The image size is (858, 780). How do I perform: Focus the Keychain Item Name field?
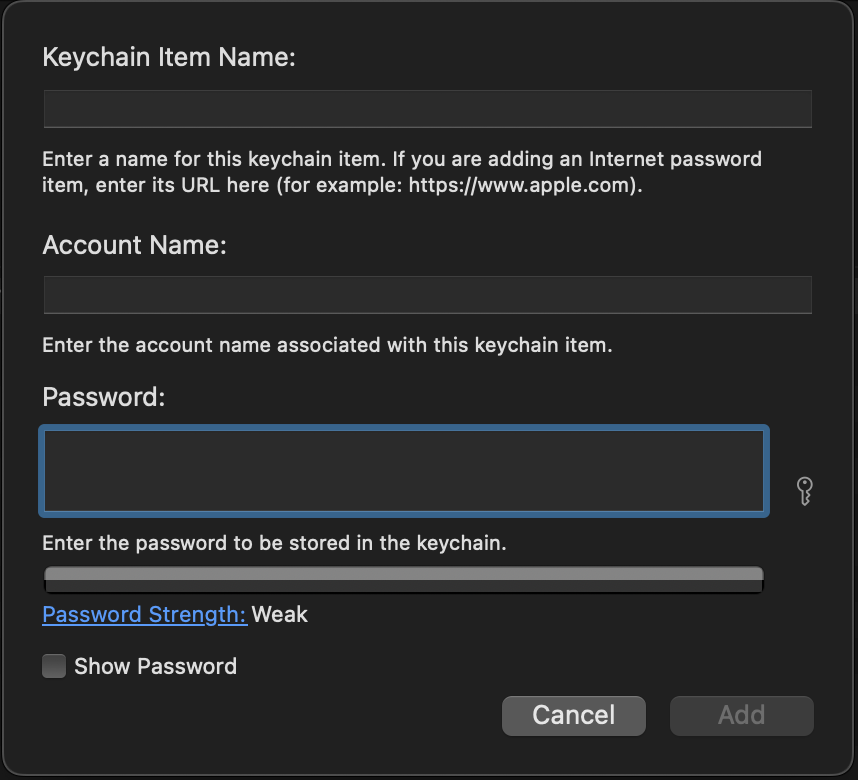[427, 109]
